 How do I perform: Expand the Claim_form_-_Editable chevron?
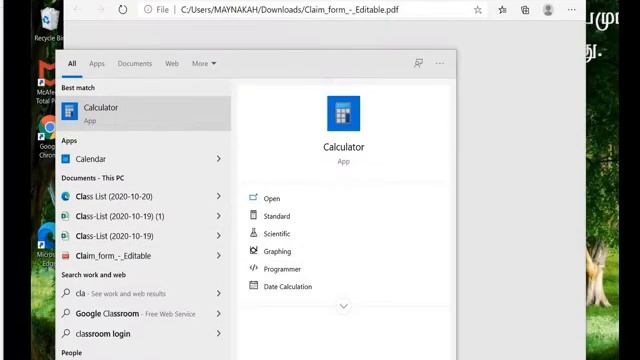(219, 256)
